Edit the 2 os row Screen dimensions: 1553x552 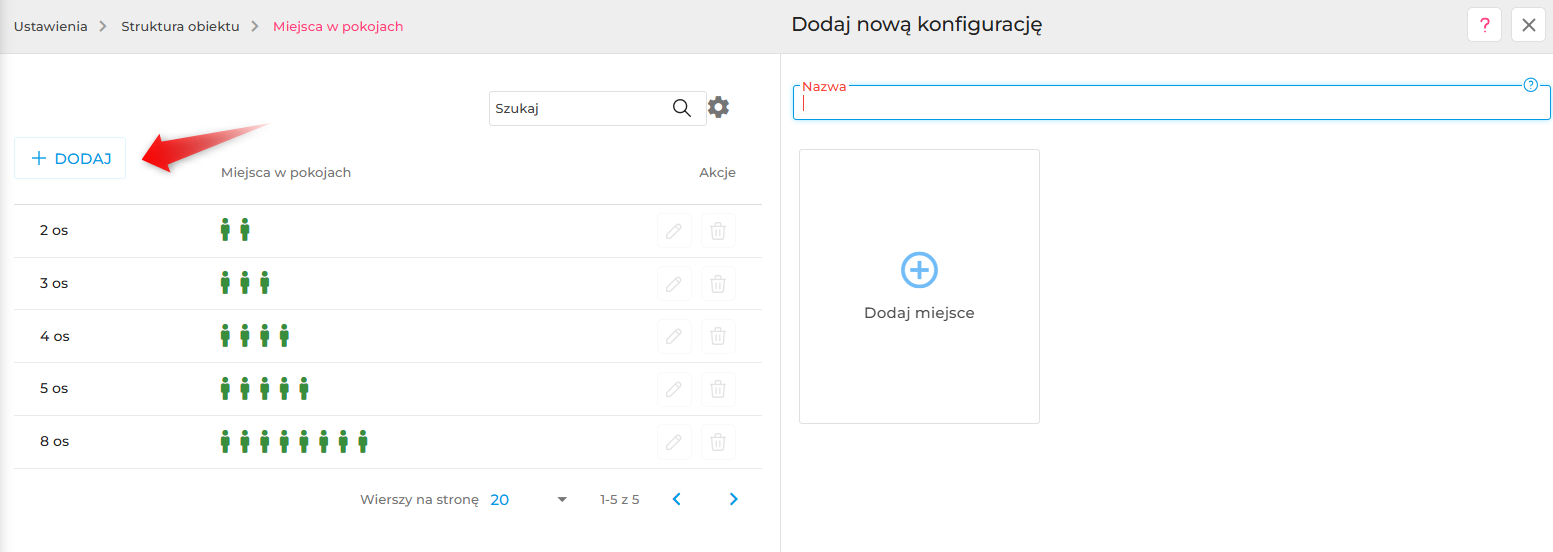coord(674,231)
